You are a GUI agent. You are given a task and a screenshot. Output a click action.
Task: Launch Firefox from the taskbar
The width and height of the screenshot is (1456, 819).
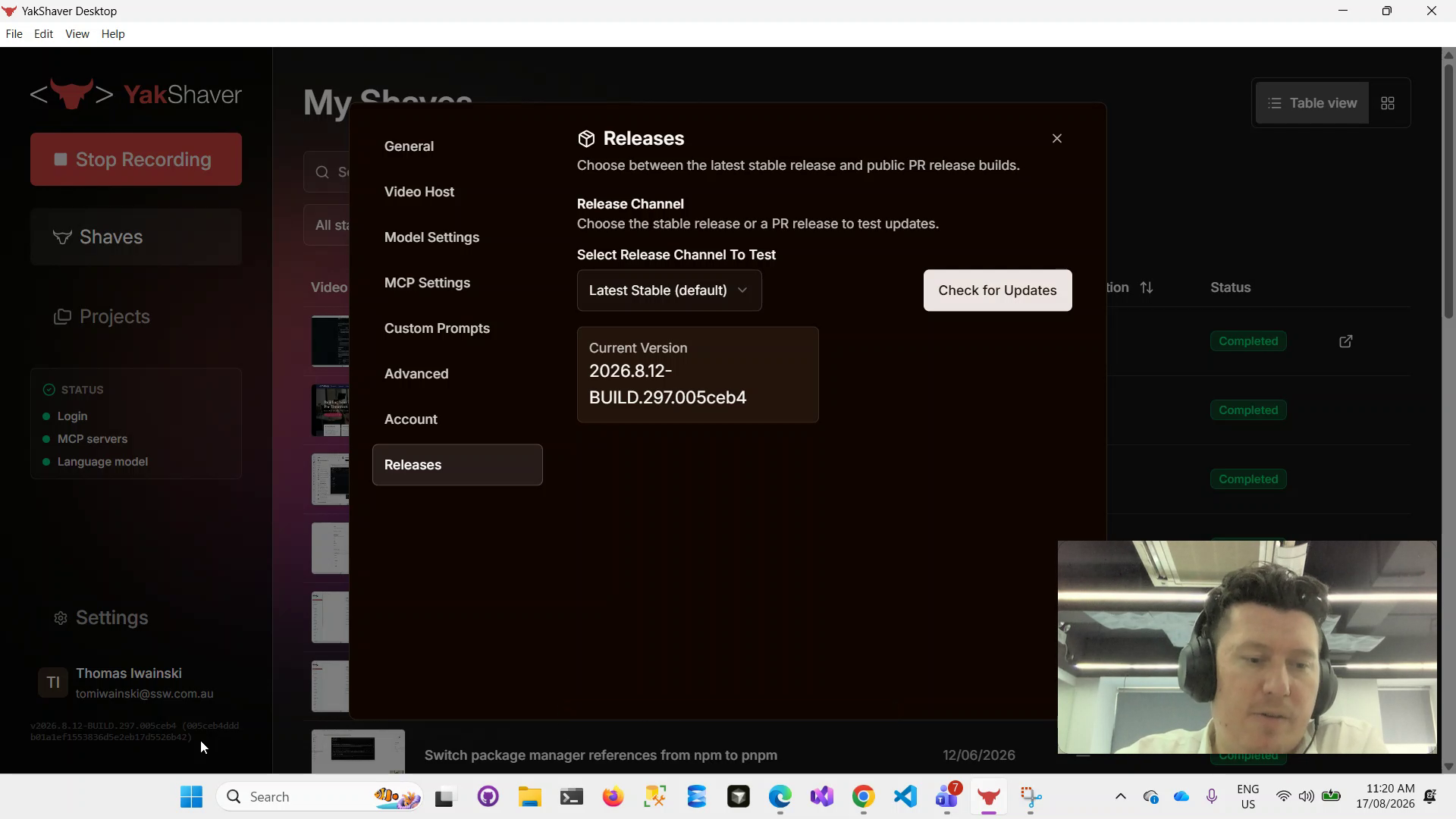coord(613,797)
